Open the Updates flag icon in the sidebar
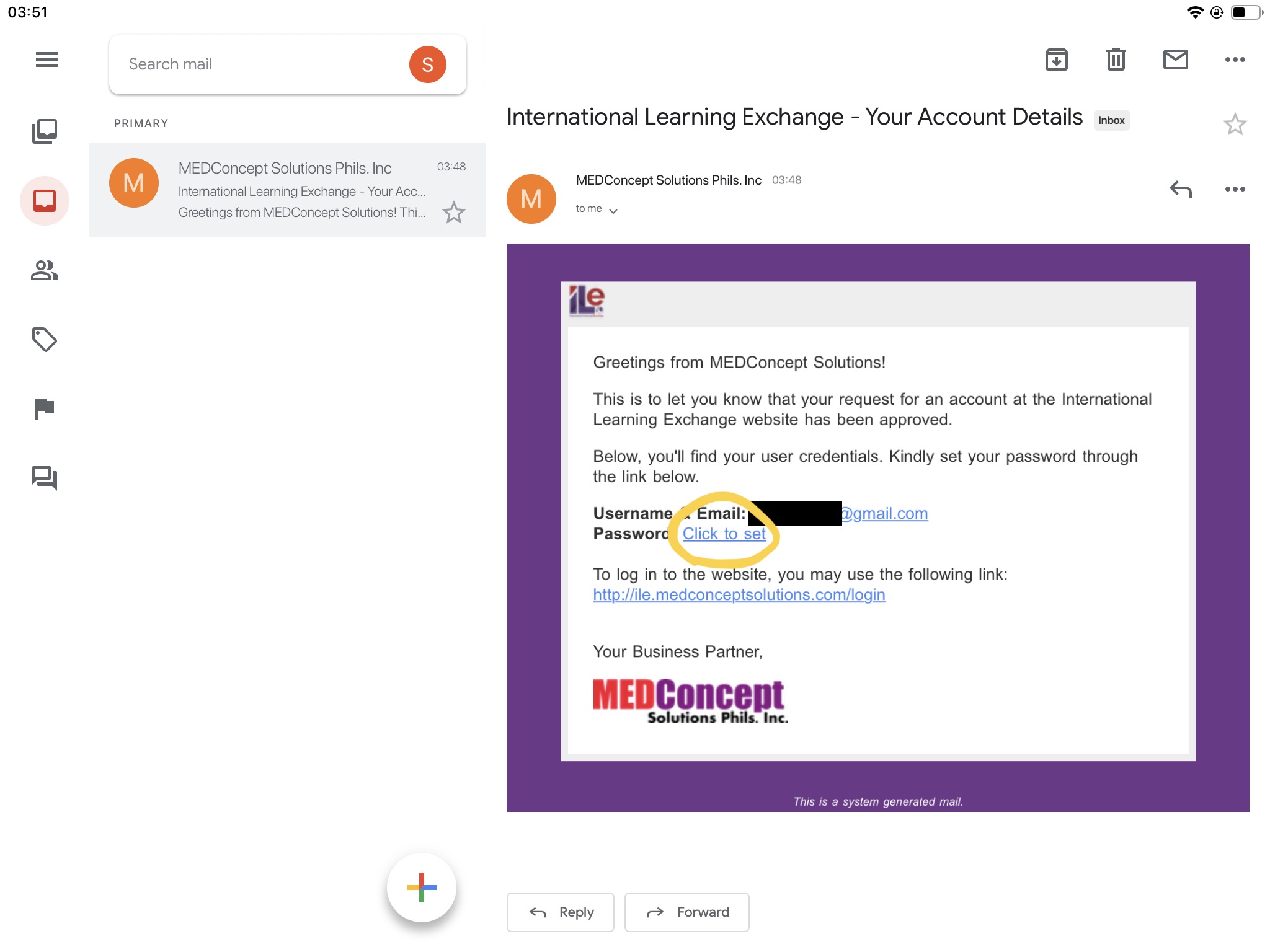The width and height of the screenshot is (1270, 952). 45,409
